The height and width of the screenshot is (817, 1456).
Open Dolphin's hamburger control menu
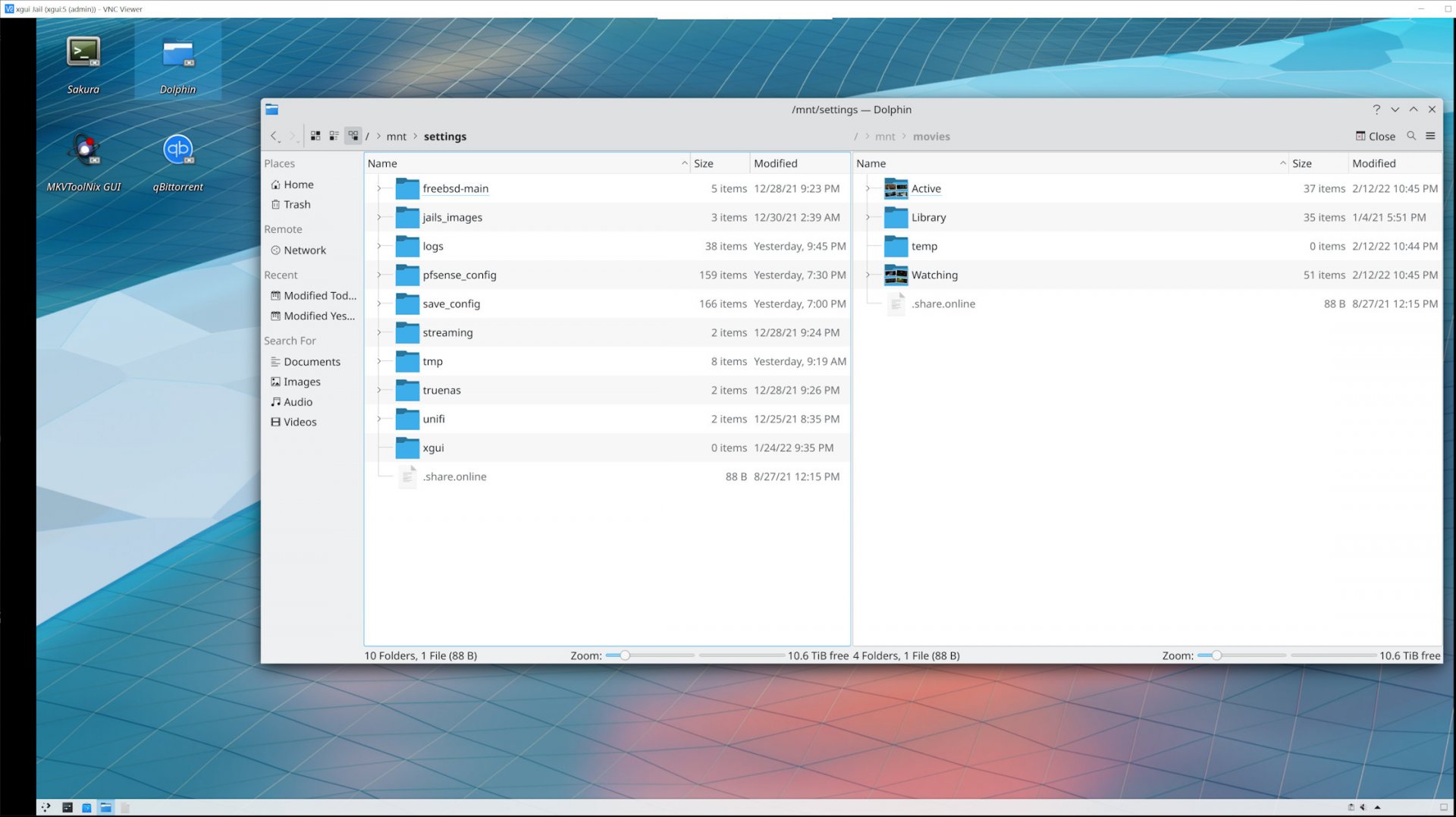click(x=1431, y=136)
